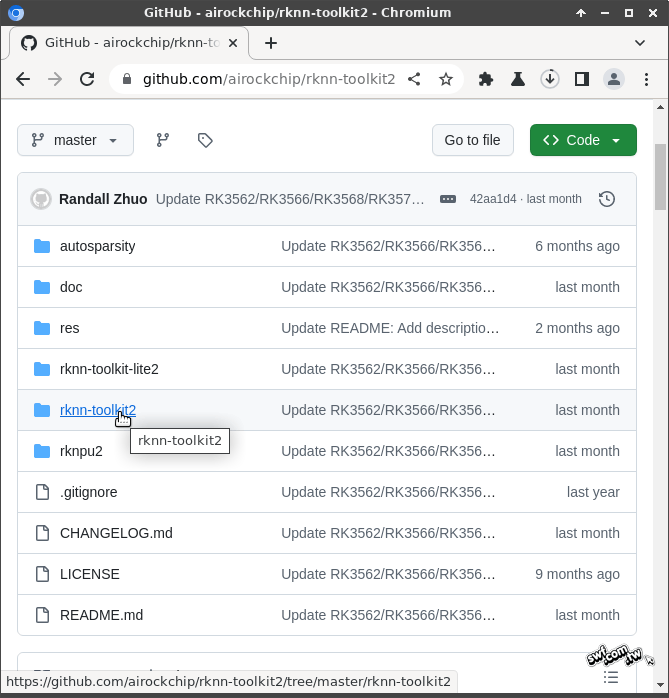Screen dimensions: 669x698
Task: Open the README.md file
Action: coord(101,615)
